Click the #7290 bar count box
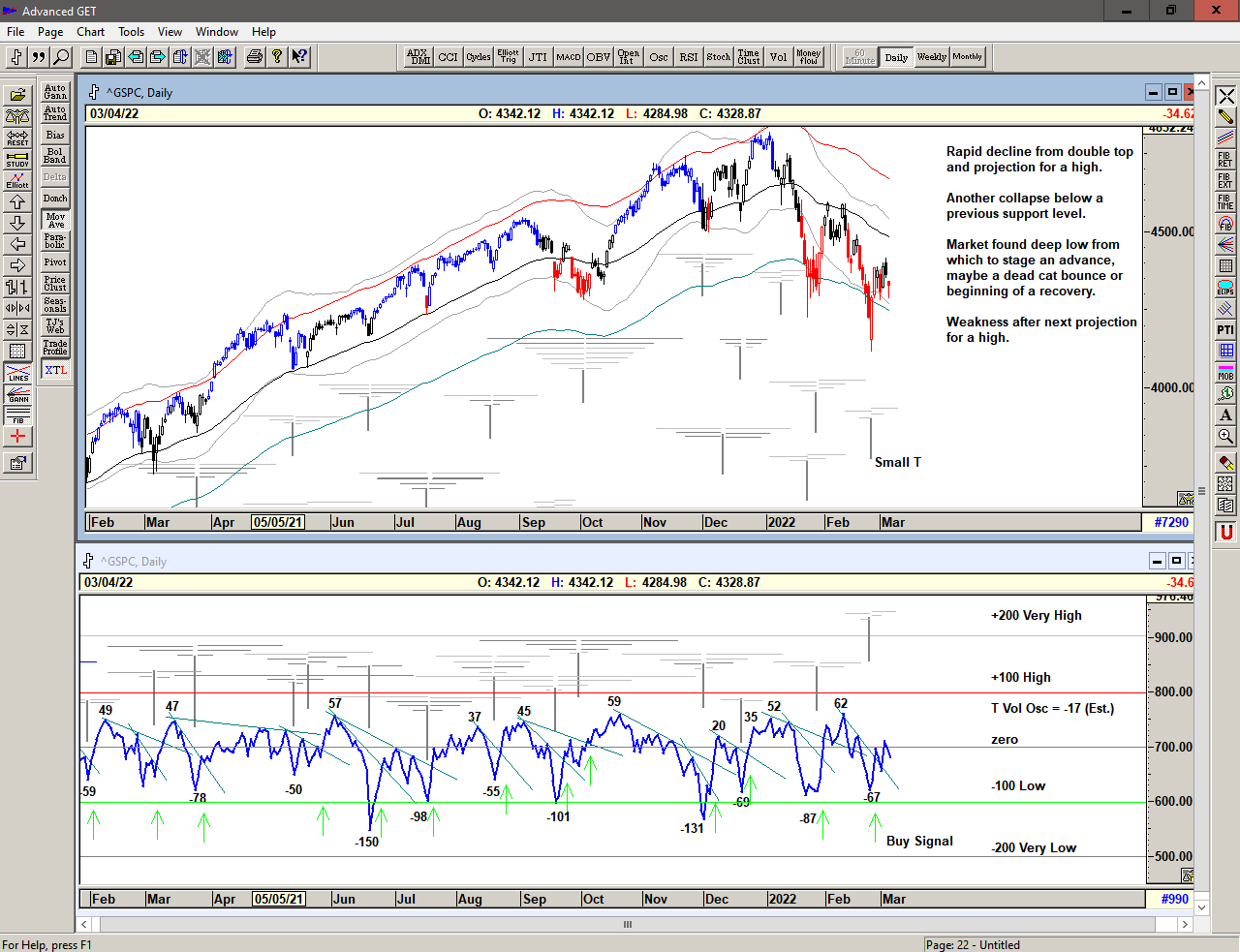This screenshot has height=952, width=1240. click(x=1171, y=522)
